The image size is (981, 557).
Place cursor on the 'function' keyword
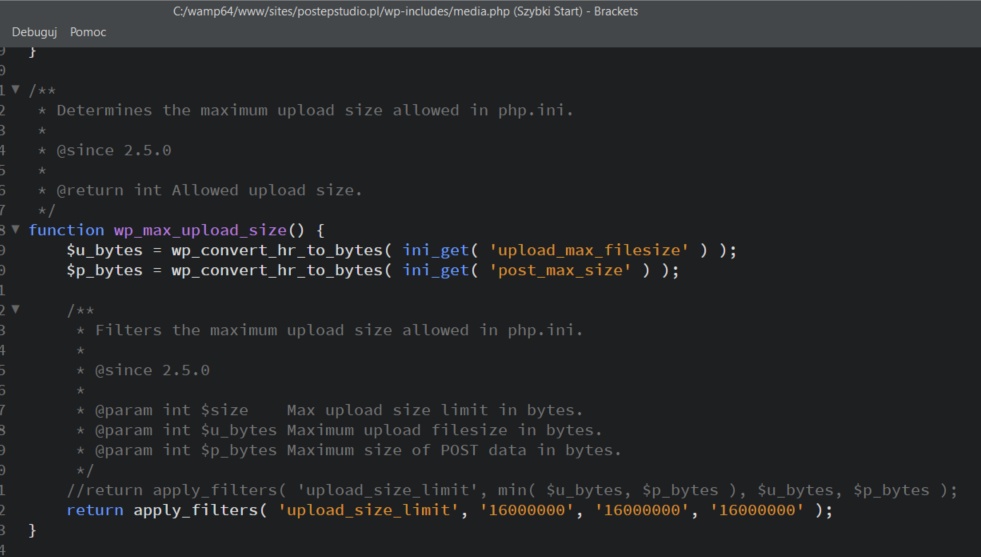click(x=66, y=230)
